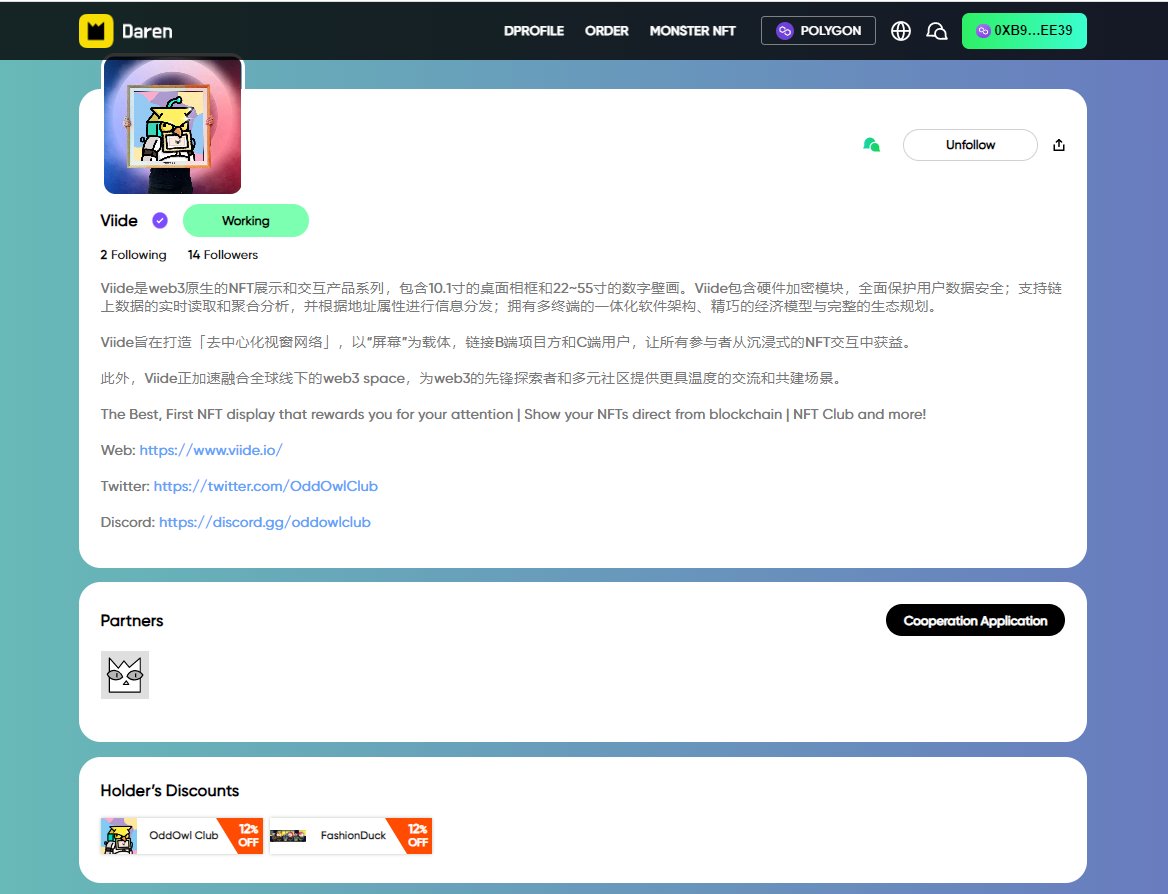The height and width of the screenshot is (894, 1168).
Task: Click the Polygon chain icon in selector
Action: pyautogui.click(x=784, y=31)
